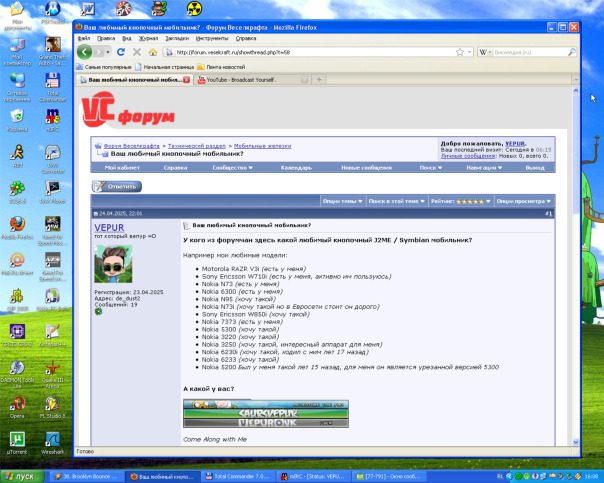The image size is (604, 483).
Task: Bookmark page with star icon
Action: 460,52
